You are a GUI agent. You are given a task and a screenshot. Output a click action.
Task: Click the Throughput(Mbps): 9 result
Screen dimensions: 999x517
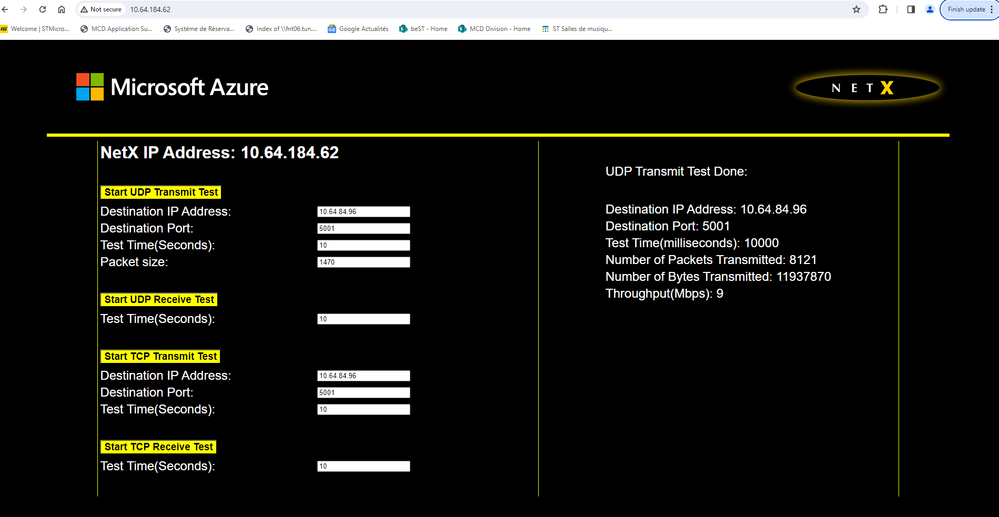pyautogui.click(x=665, y=294)
